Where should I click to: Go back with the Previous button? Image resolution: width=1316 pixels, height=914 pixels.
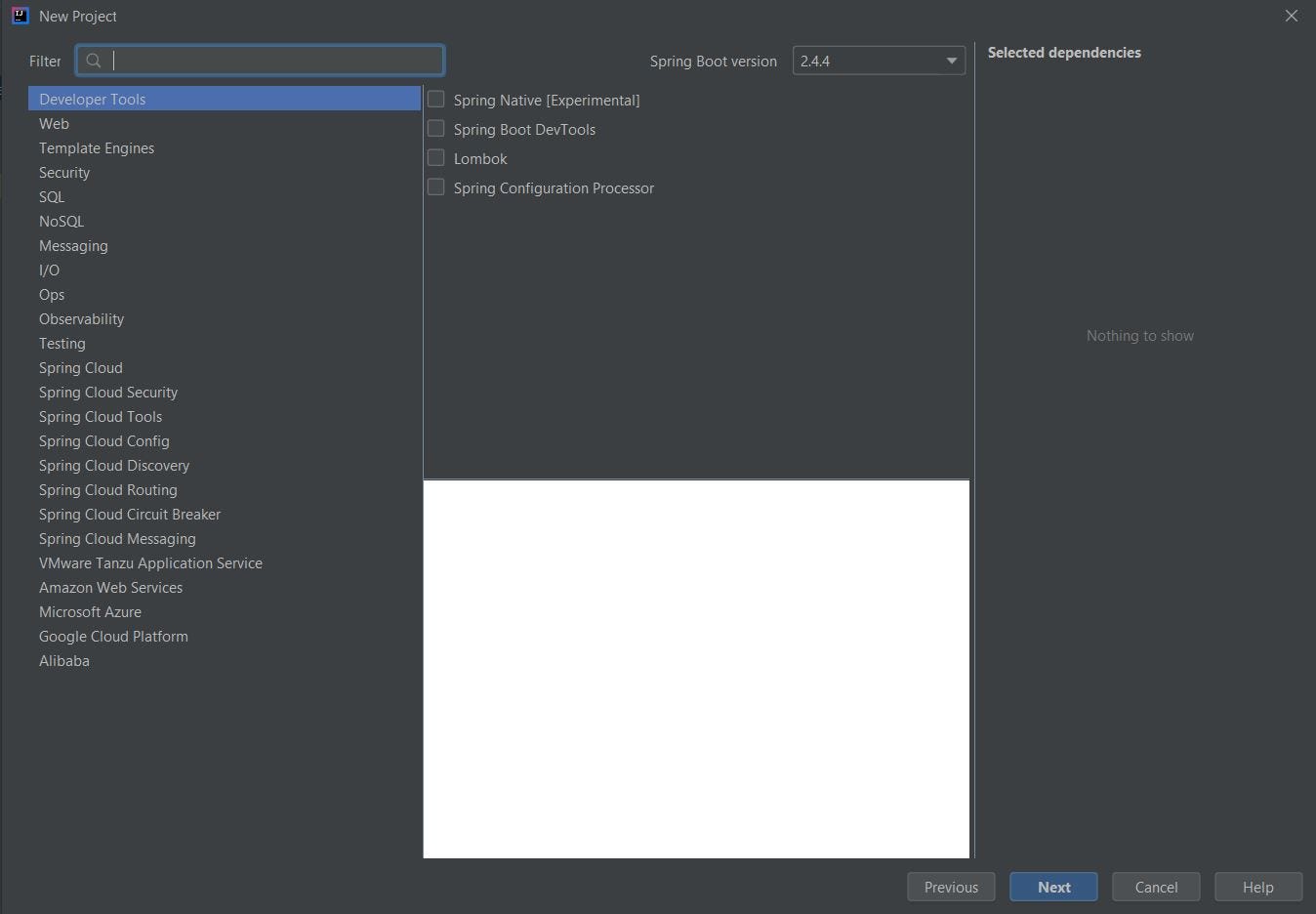coord(951,887)
